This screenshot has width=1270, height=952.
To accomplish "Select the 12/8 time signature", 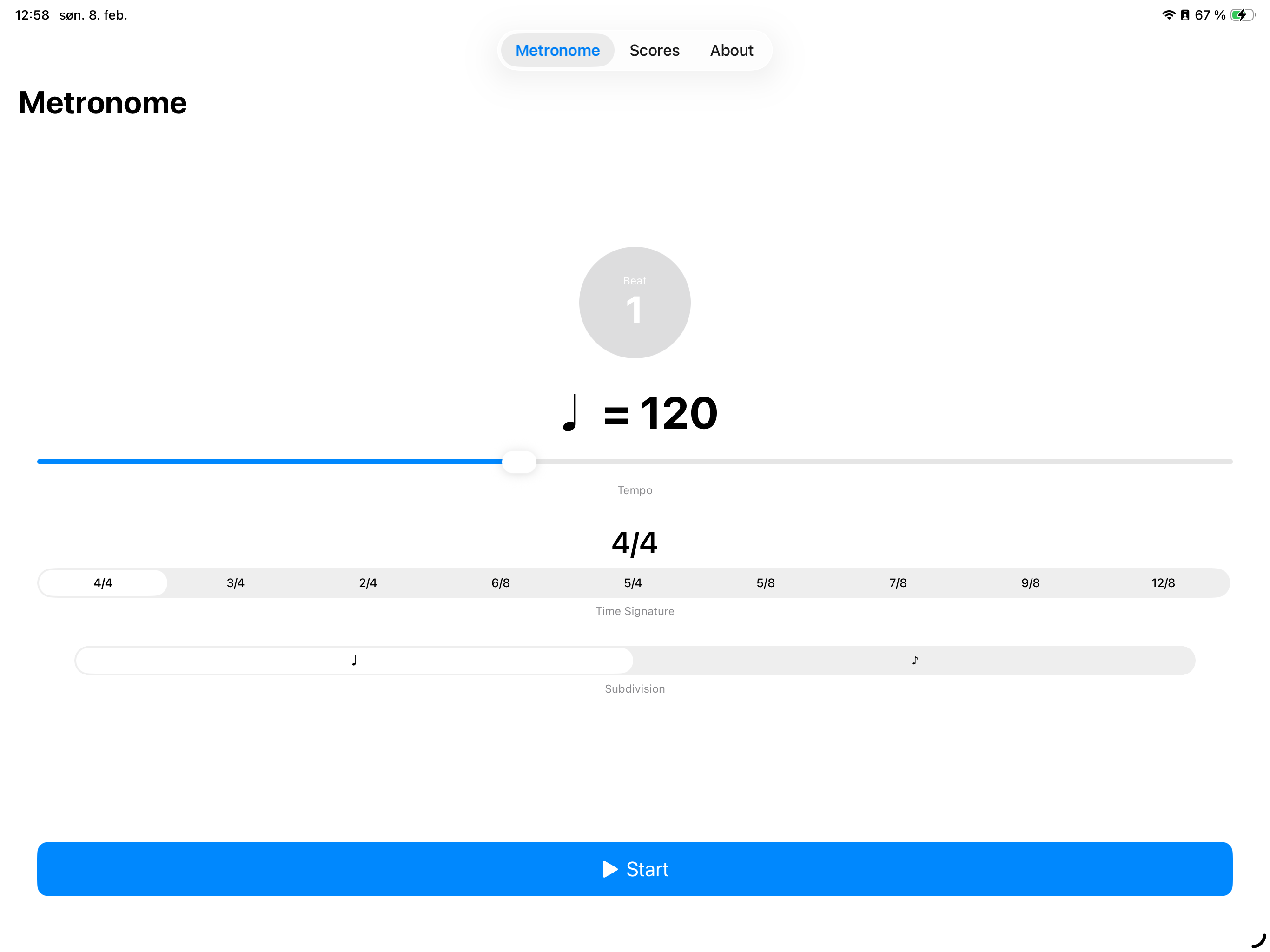I will (1163, 583).
